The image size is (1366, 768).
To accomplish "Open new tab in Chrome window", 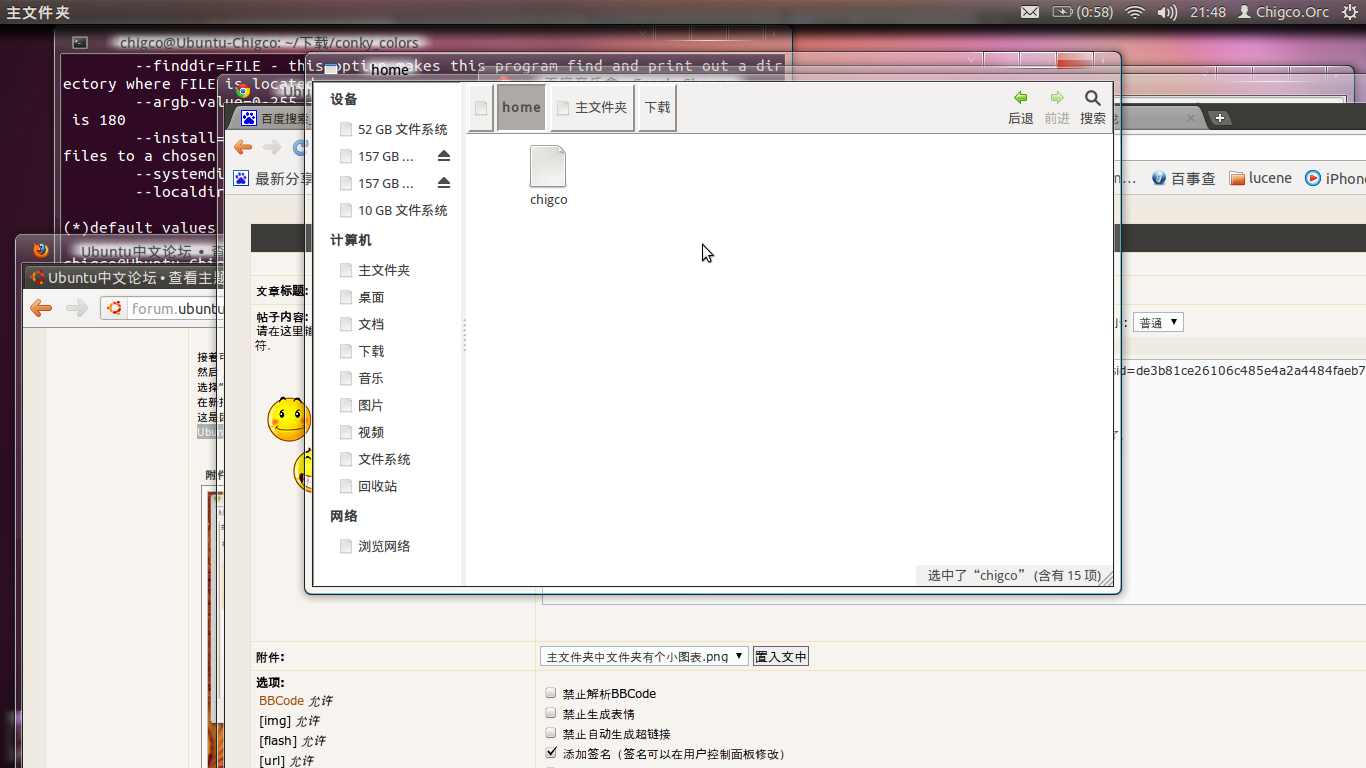I will (1219, 118).
